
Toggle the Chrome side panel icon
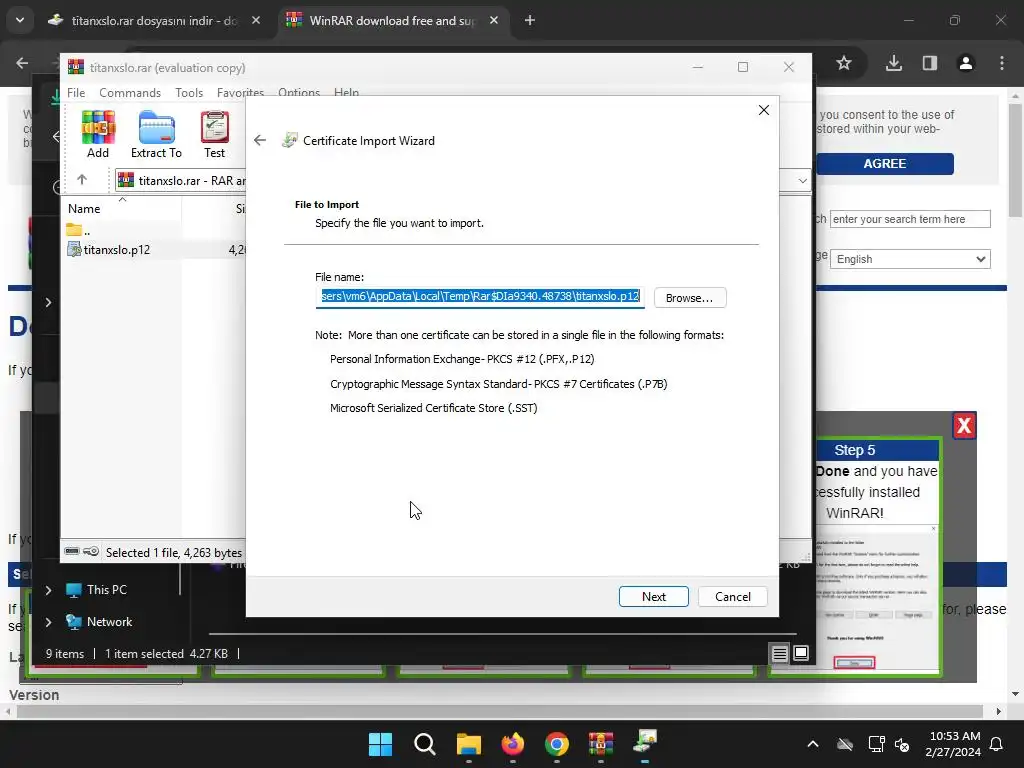click(x=930, y=63)
